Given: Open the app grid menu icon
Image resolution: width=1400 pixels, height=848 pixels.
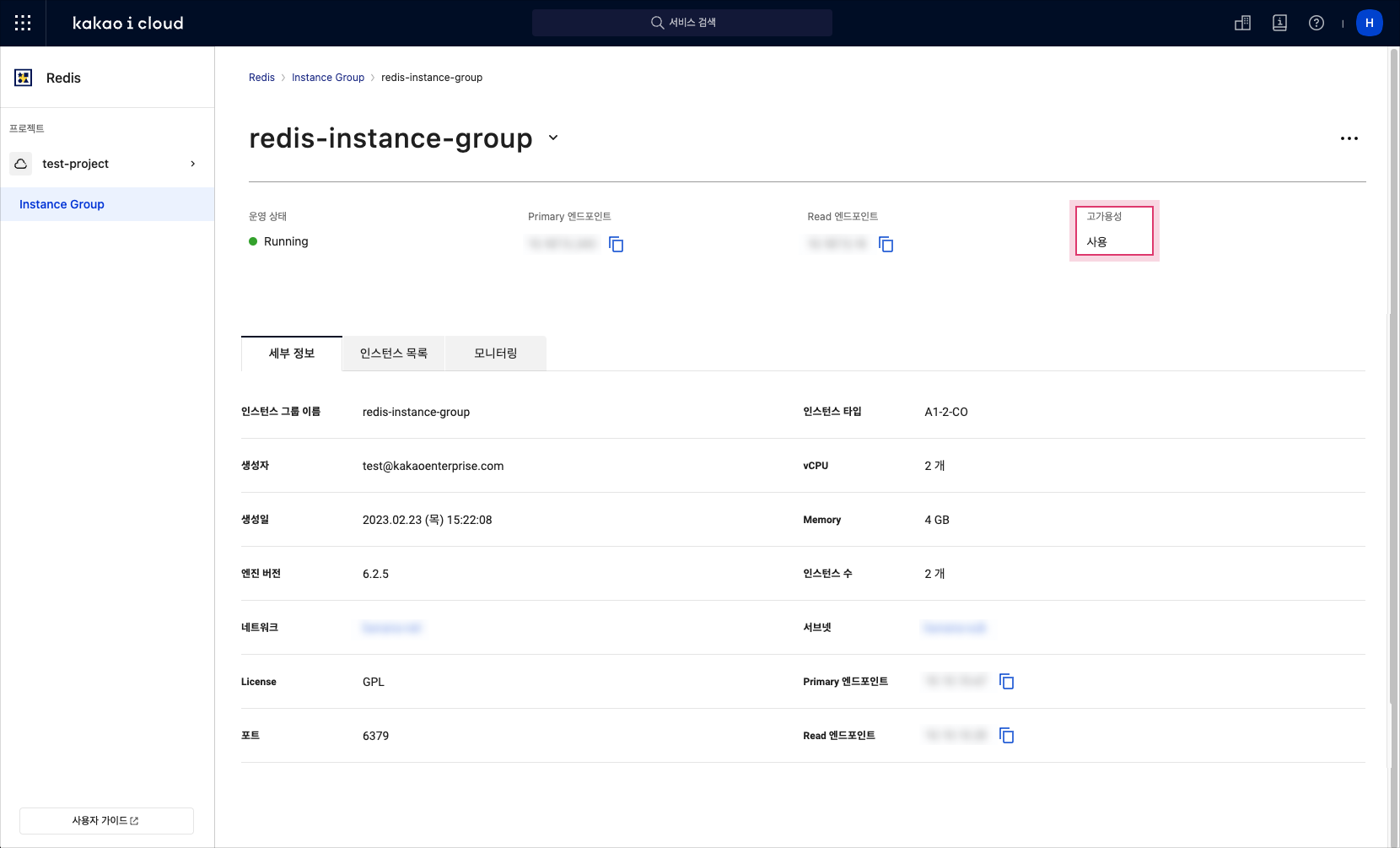Looking at the screenshot, I should [23, 23].
